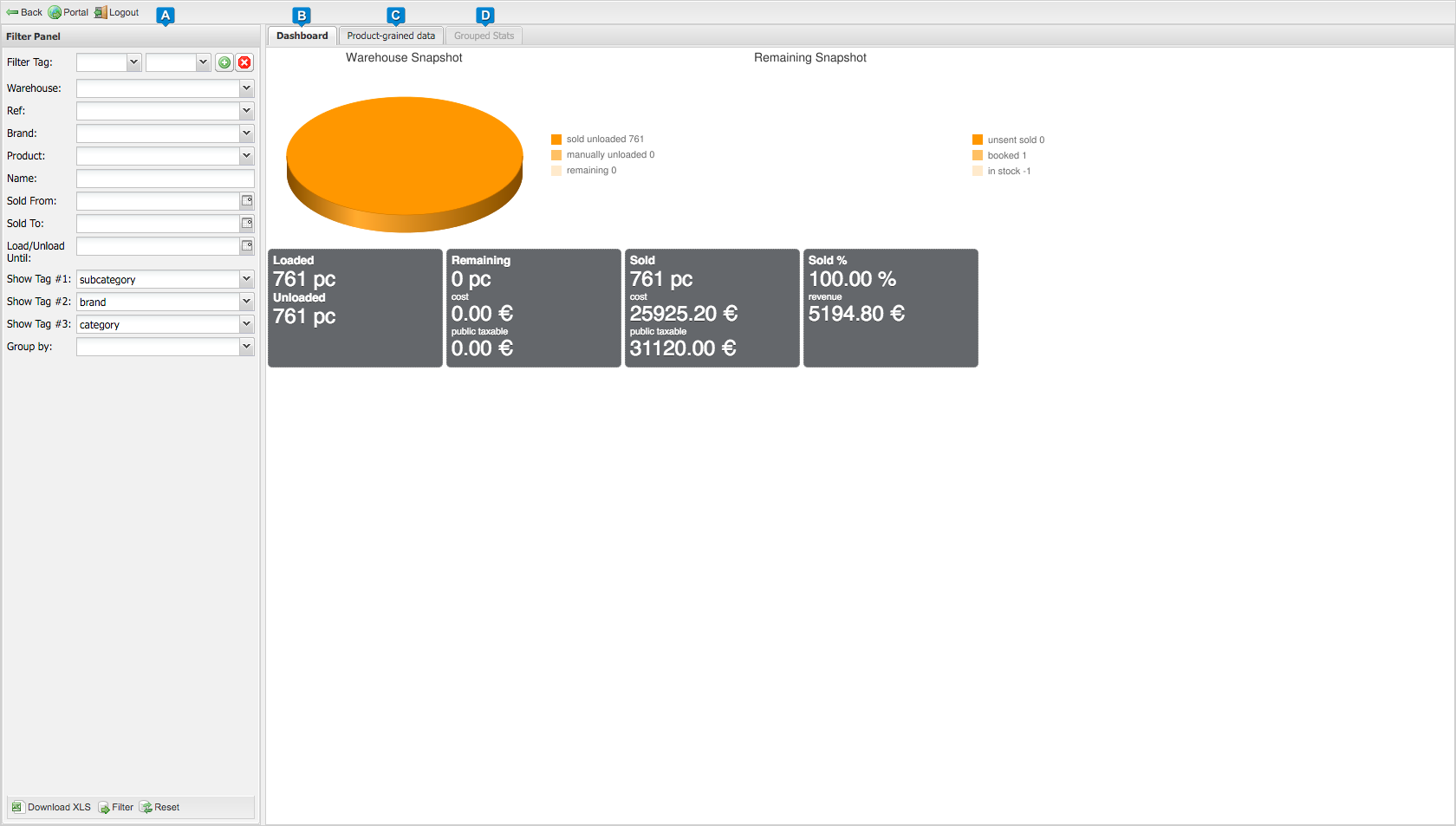The image size is (1456, 826).
Task: Open the Portal link
Action: (x=68, y=12)
